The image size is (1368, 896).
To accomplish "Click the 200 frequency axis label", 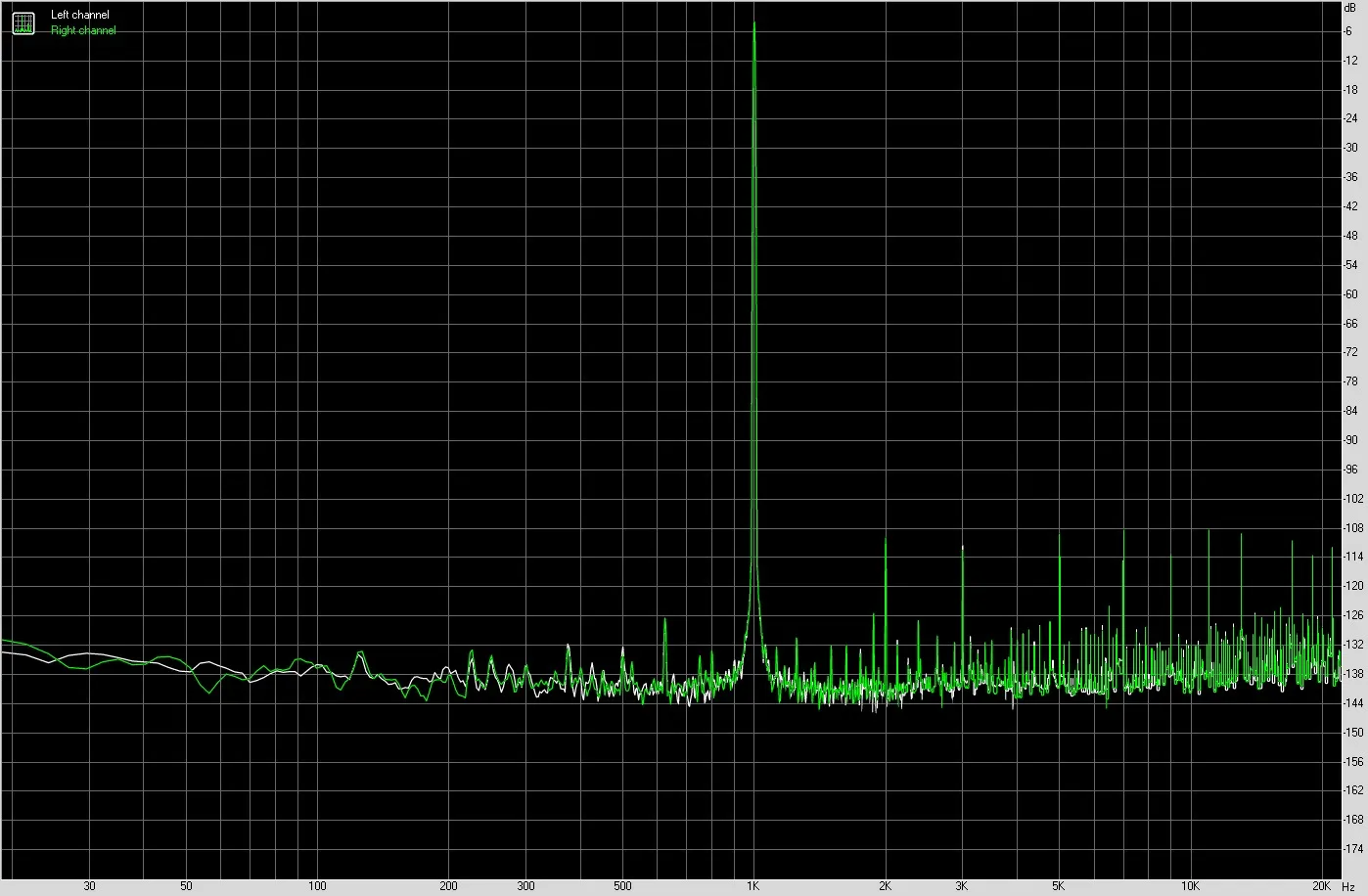I will coord(449,886).
